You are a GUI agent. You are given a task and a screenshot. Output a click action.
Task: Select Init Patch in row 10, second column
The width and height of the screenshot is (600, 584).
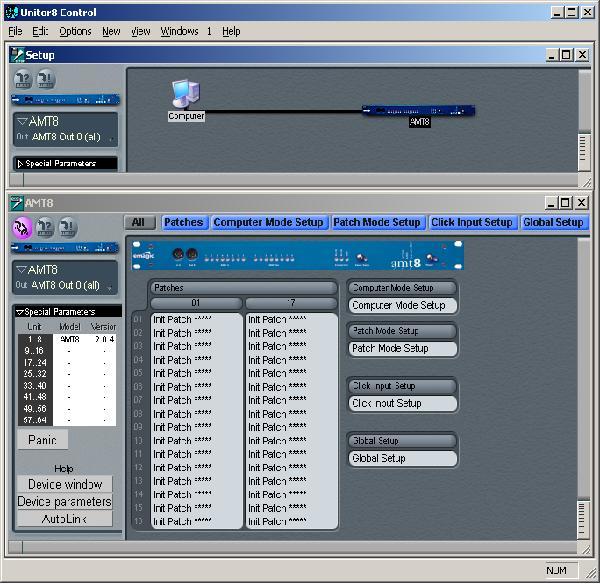292,441
